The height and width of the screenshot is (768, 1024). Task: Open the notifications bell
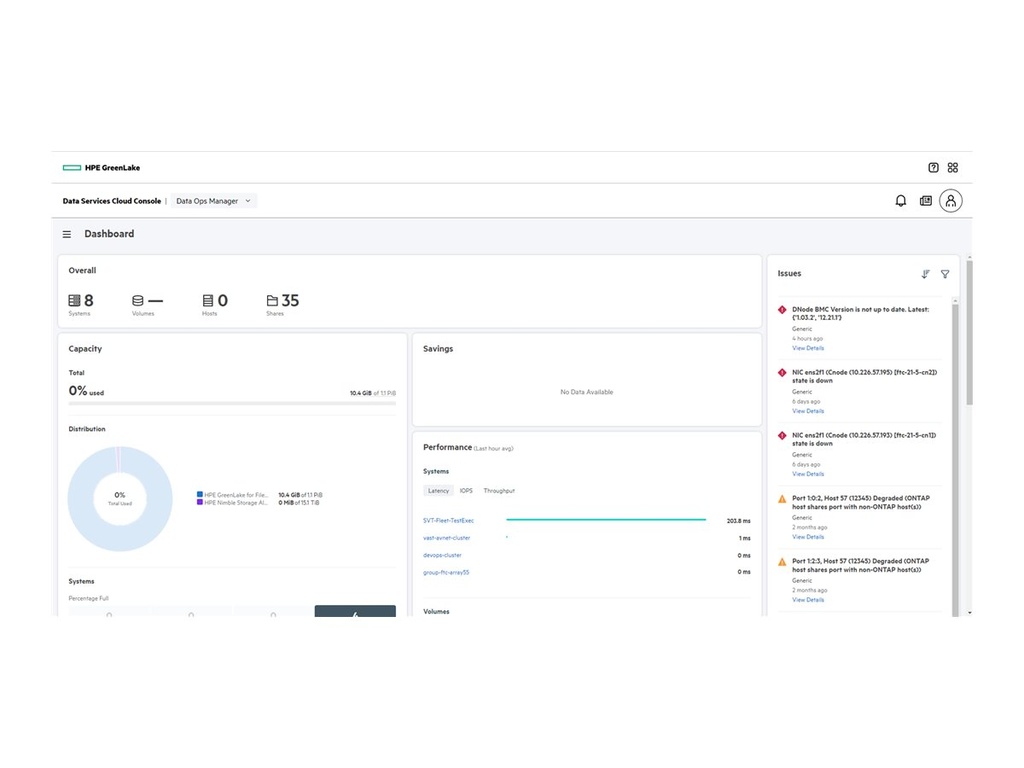tap(900, 200)
